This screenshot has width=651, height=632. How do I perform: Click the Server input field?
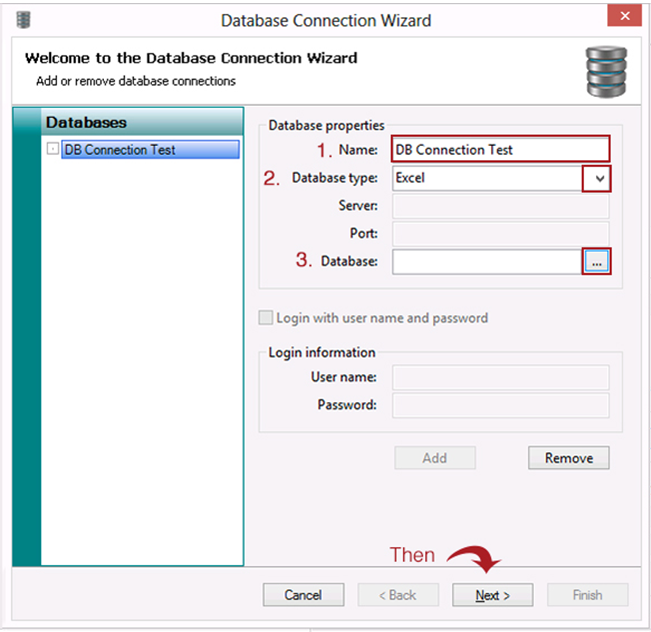pyautogui.click(x=500, y=206)
